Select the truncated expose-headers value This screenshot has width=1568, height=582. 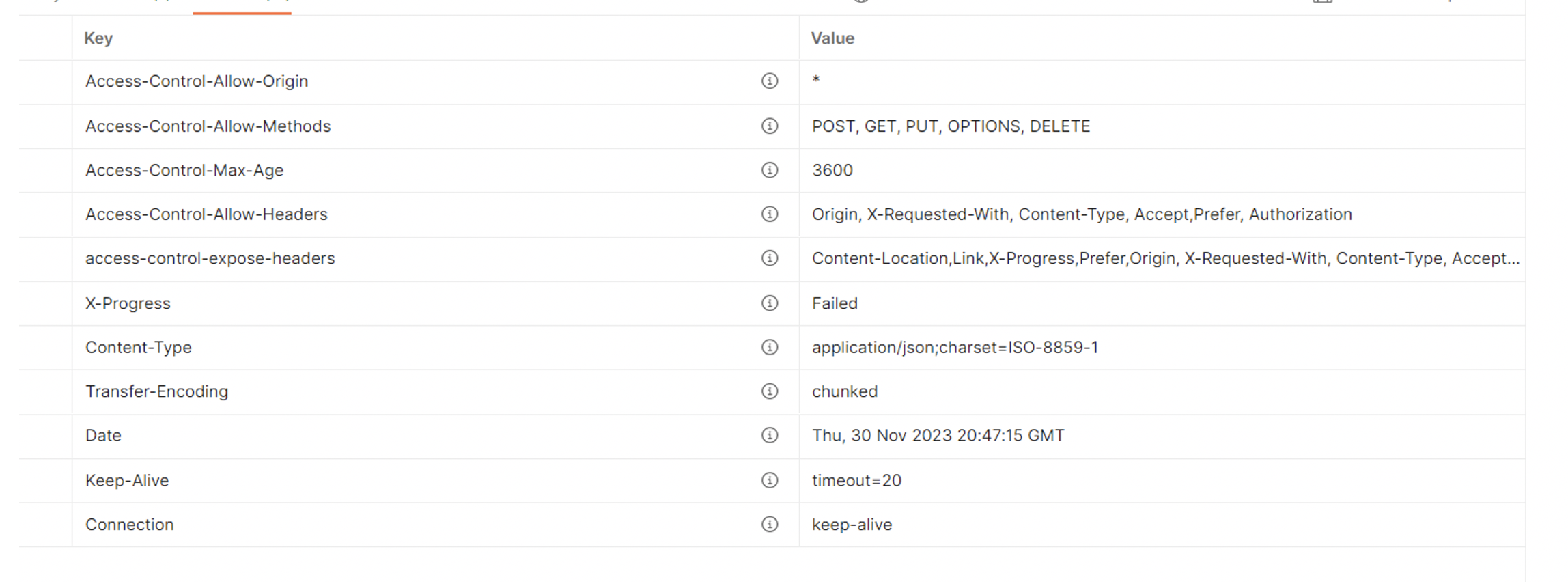pos(1166,259)
